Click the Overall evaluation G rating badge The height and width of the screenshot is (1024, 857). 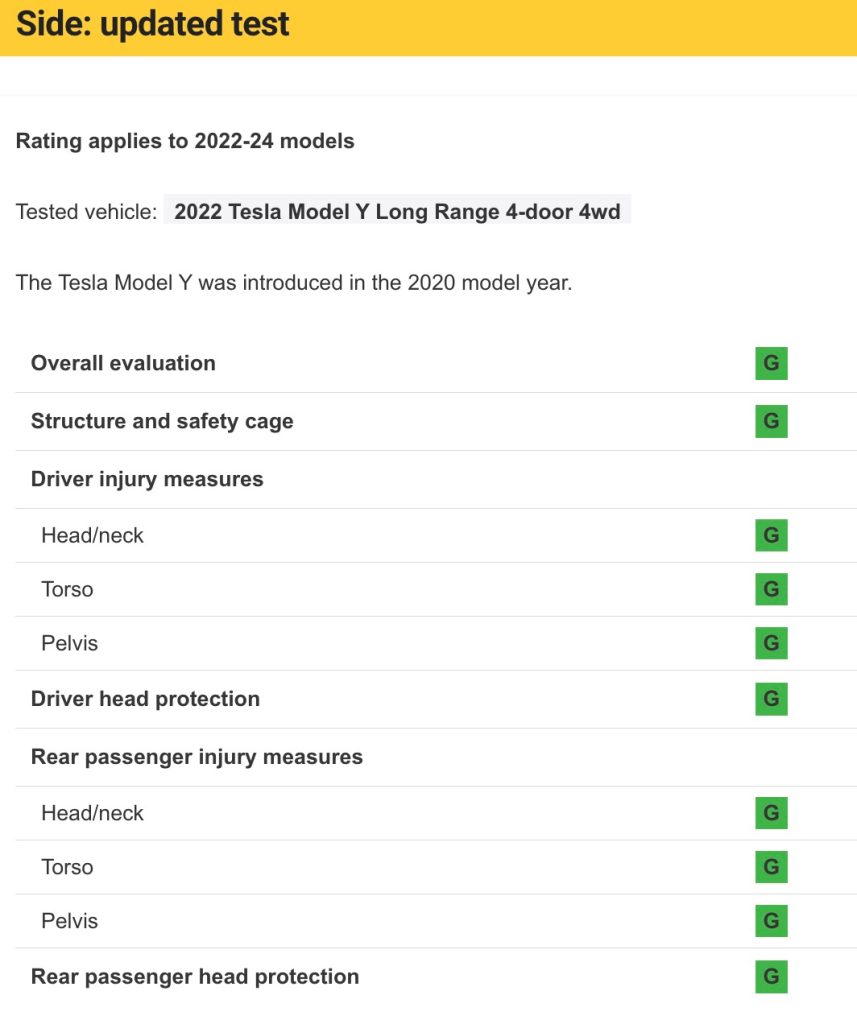(x=771, y=363)
